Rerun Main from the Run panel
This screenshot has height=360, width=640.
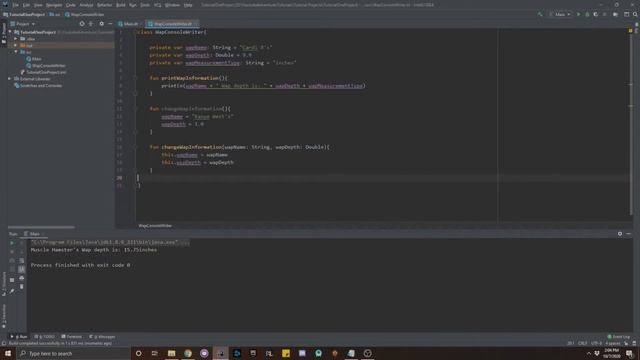(12, 243)
